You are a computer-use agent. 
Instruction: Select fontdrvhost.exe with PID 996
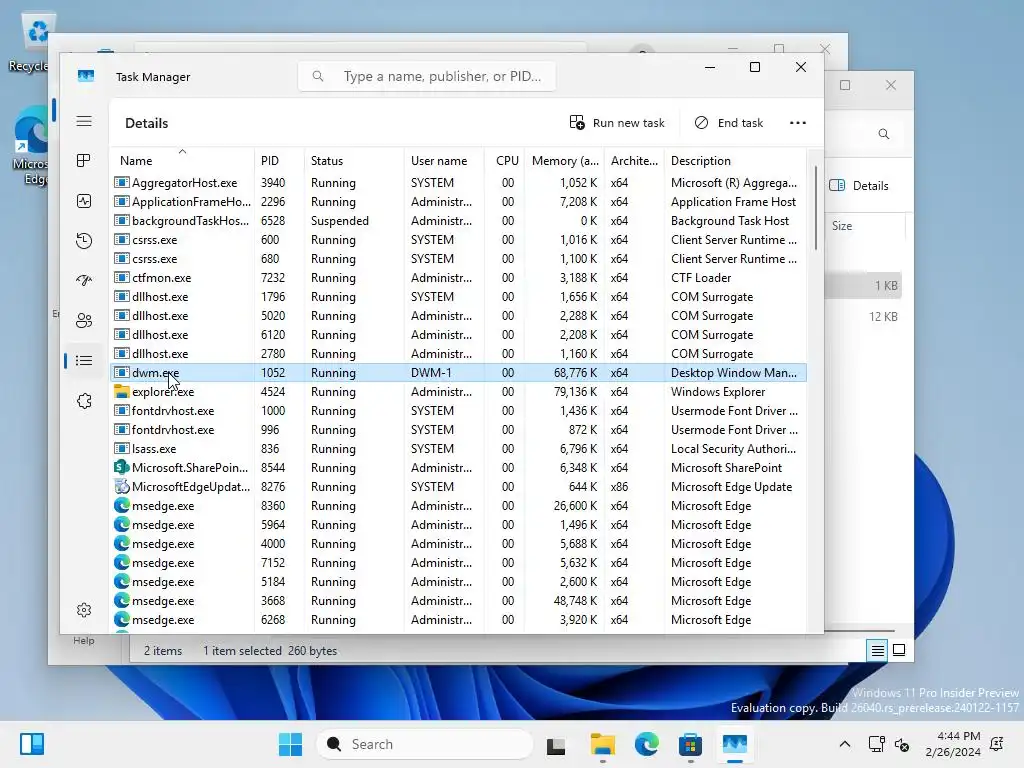pos(458,430)
